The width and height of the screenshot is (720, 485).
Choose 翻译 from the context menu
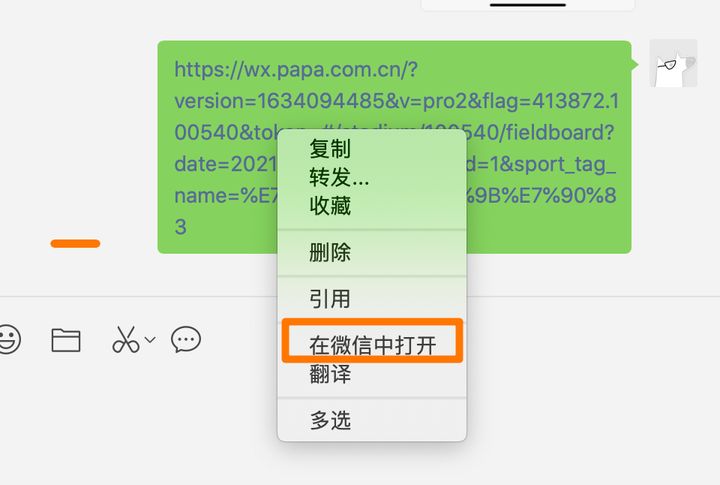click(330, 374)
